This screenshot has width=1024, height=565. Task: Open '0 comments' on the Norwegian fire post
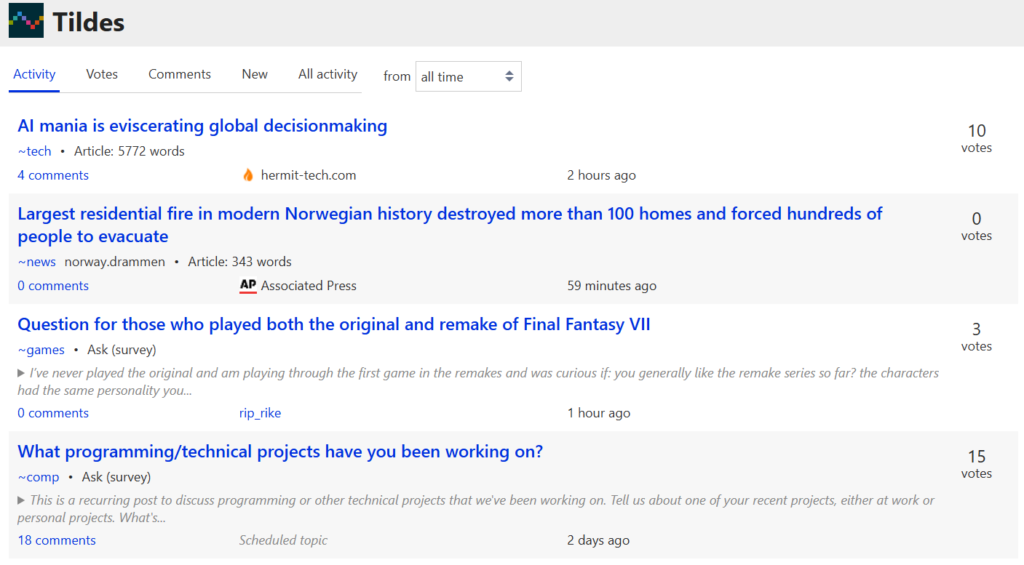pos(53,285)
